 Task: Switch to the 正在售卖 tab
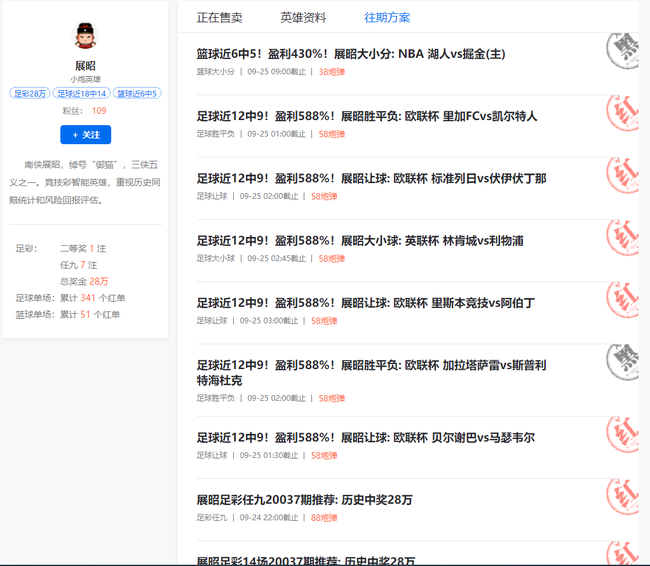tap(219, 17)
